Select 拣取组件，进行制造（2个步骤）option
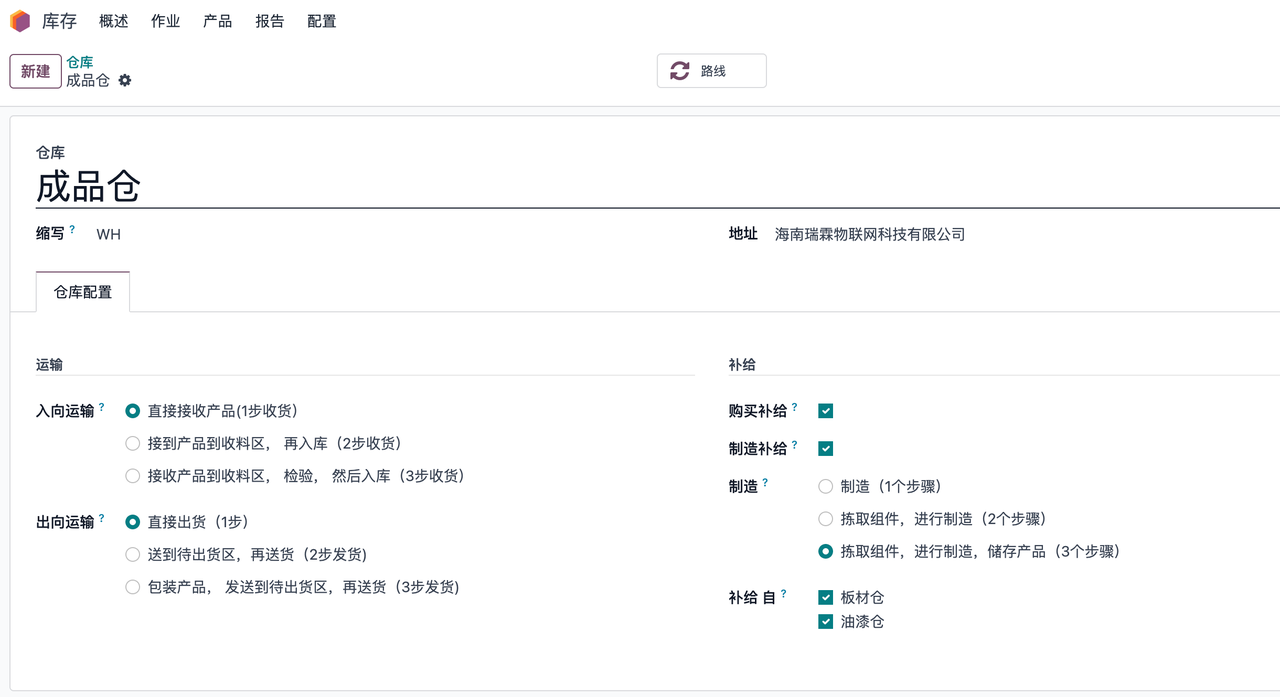The width and height of the screenshot is (1280, 697). [x=826, y=519]
